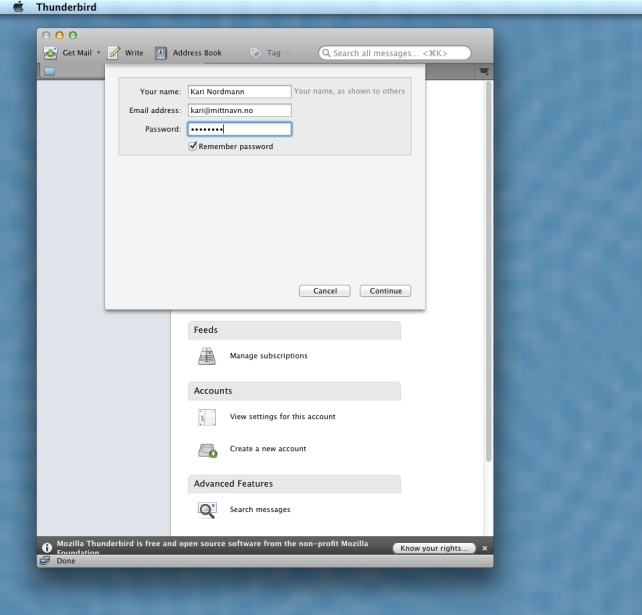This screenshot has height=615, width=642.
Task: Open Search messages link
Action: point(260,509)
